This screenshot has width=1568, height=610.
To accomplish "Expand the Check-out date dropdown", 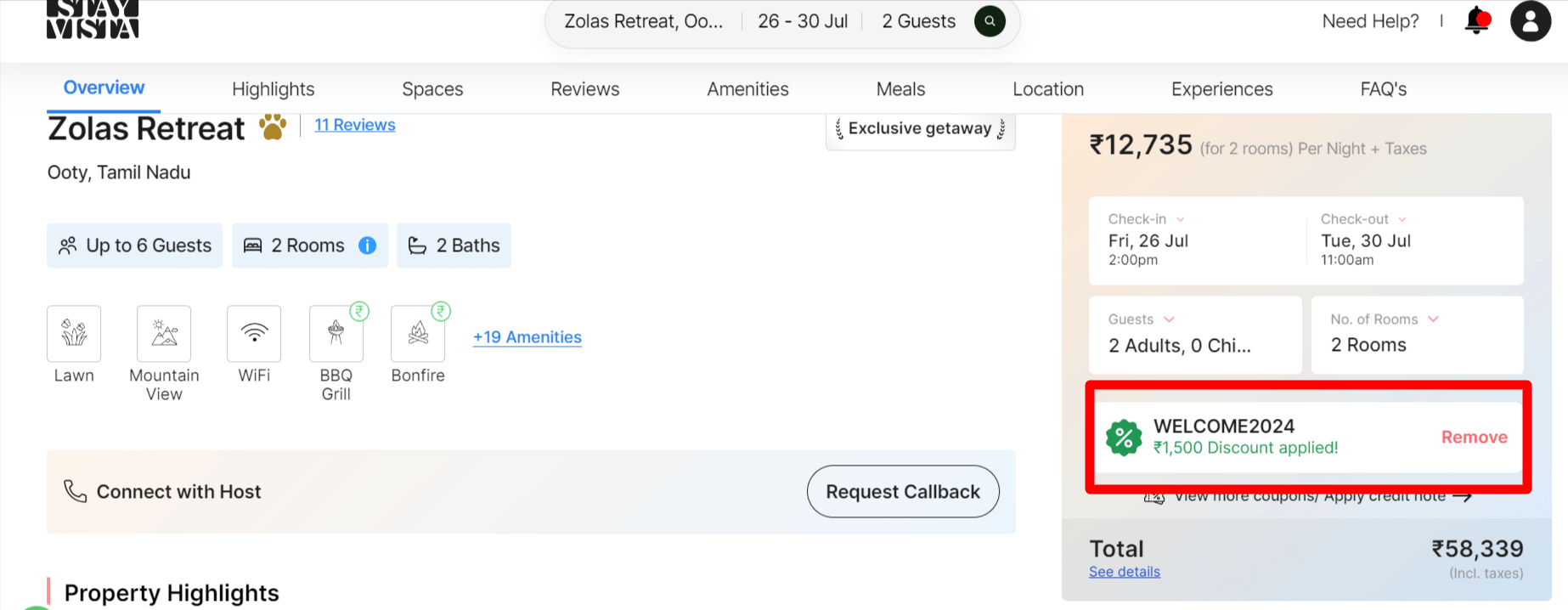I will coord(1402,219).
